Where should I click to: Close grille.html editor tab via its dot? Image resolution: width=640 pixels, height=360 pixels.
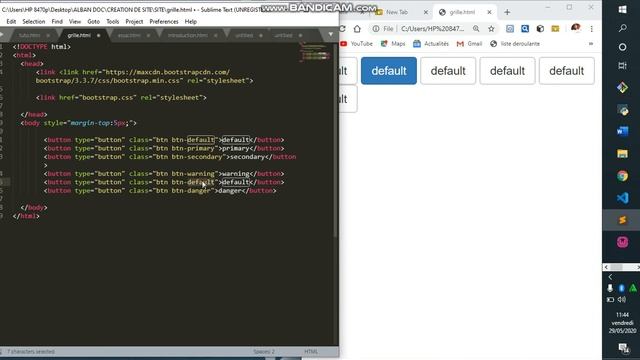[98, 36]
